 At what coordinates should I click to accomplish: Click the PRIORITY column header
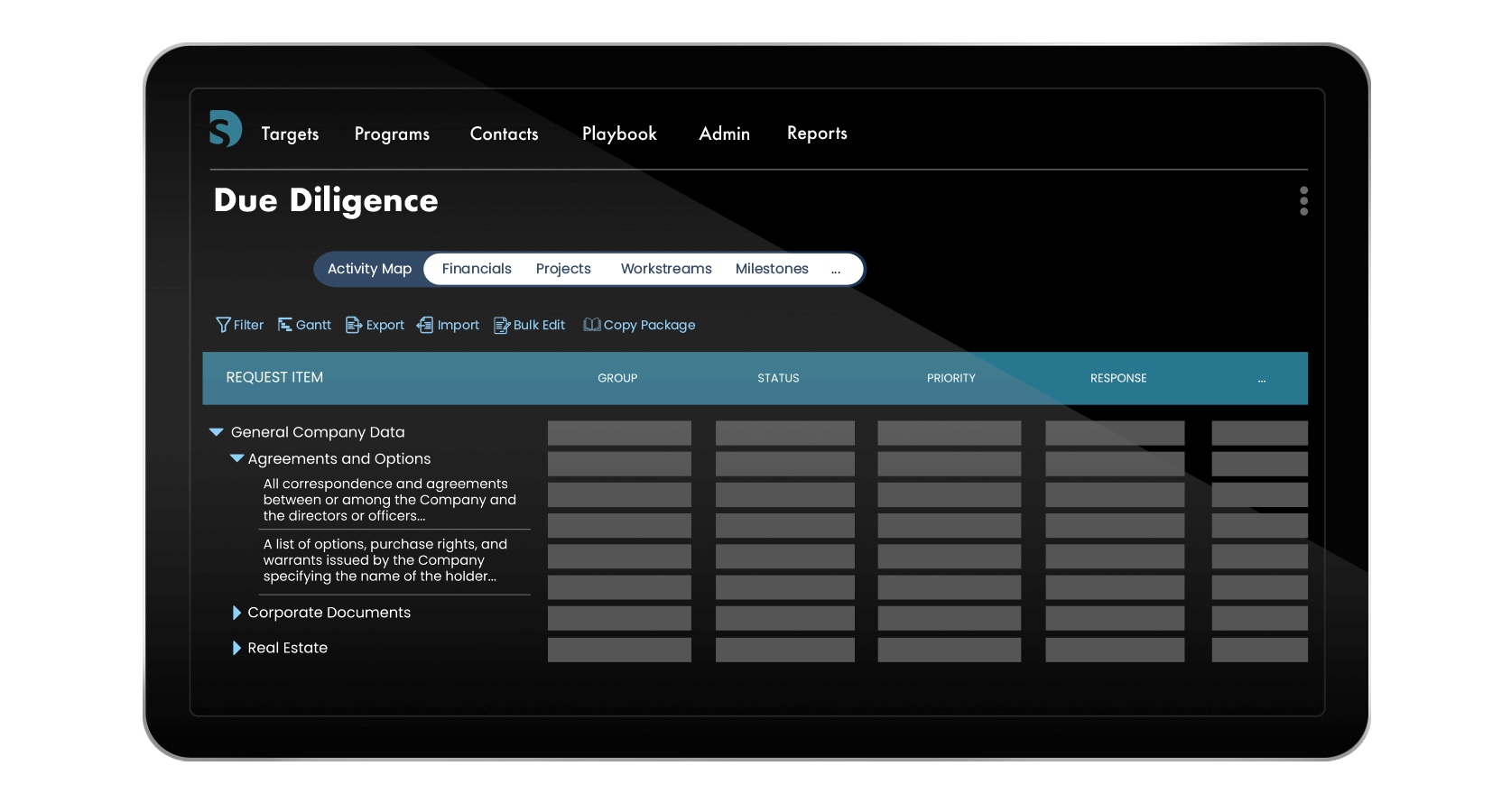951,378
